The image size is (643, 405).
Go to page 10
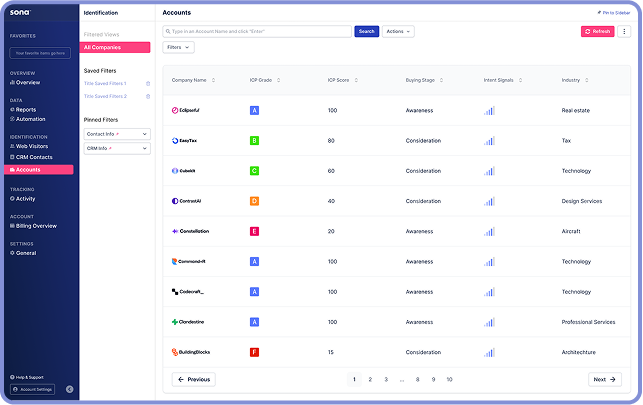click(449, 380)
